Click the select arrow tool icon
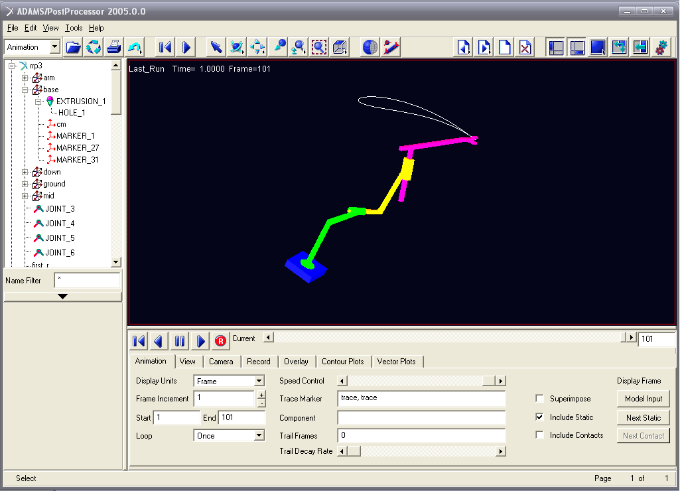Screen dimensions: 680x491 (x=215, y=47)
